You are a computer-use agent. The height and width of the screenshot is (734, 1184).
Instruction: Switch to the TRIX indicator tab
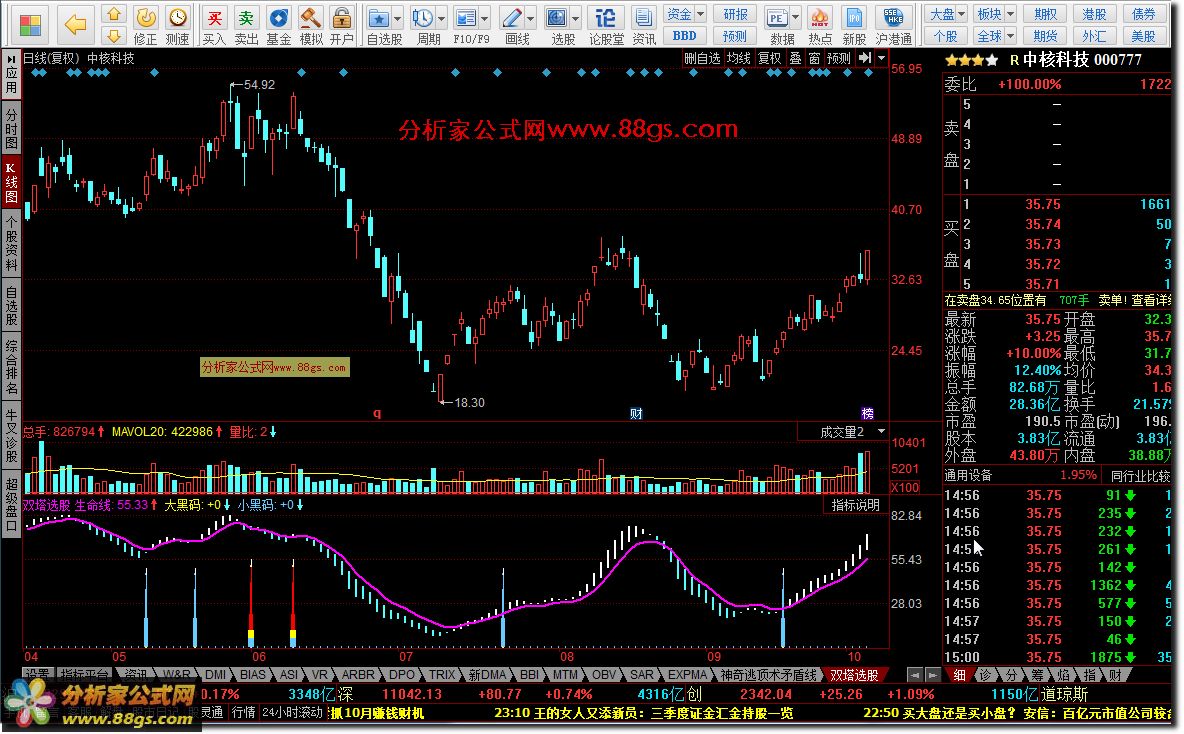point(442,674)
